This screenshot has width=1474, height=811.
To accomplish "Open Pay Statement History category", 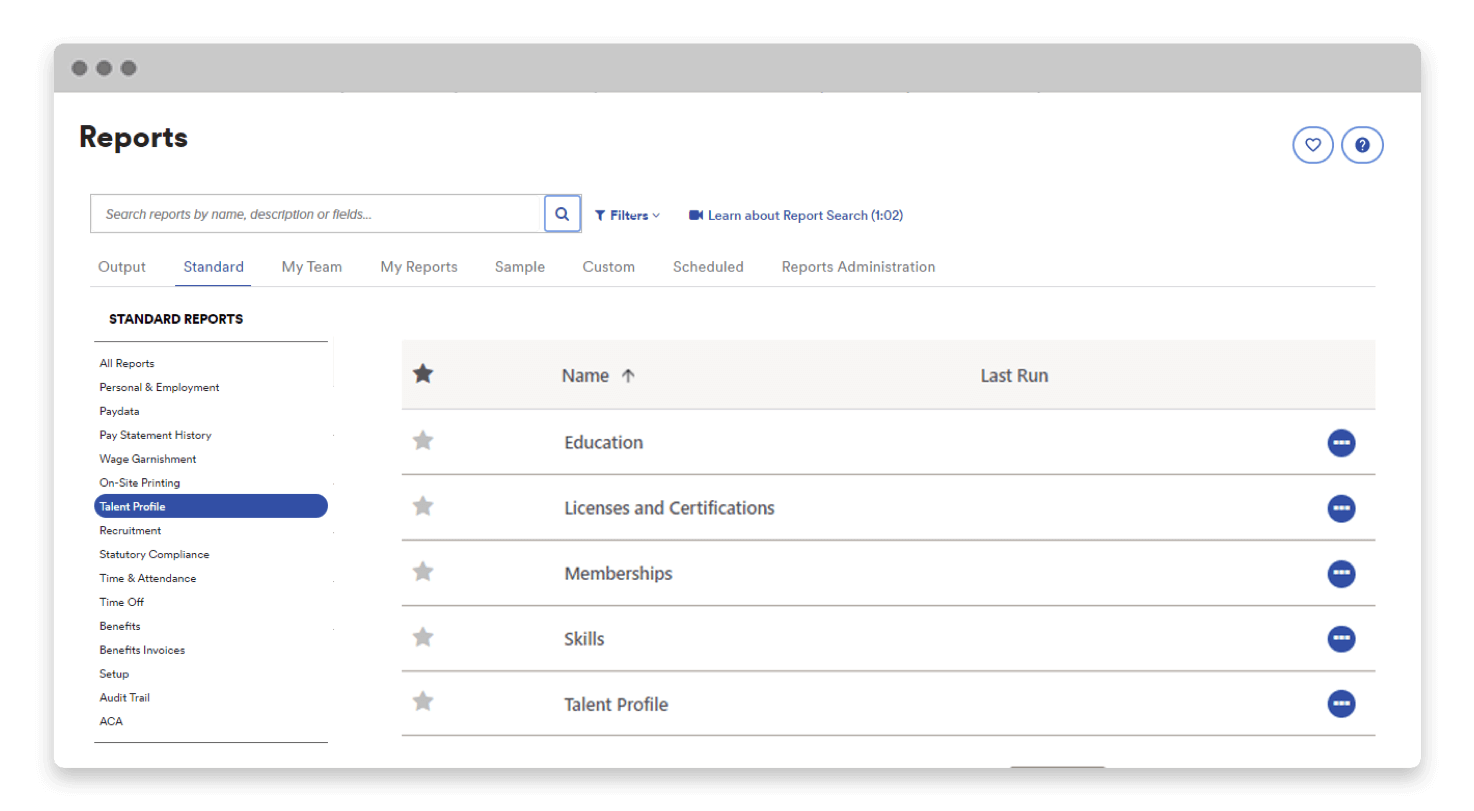I will pyautogui.click(x=155, y=435).
